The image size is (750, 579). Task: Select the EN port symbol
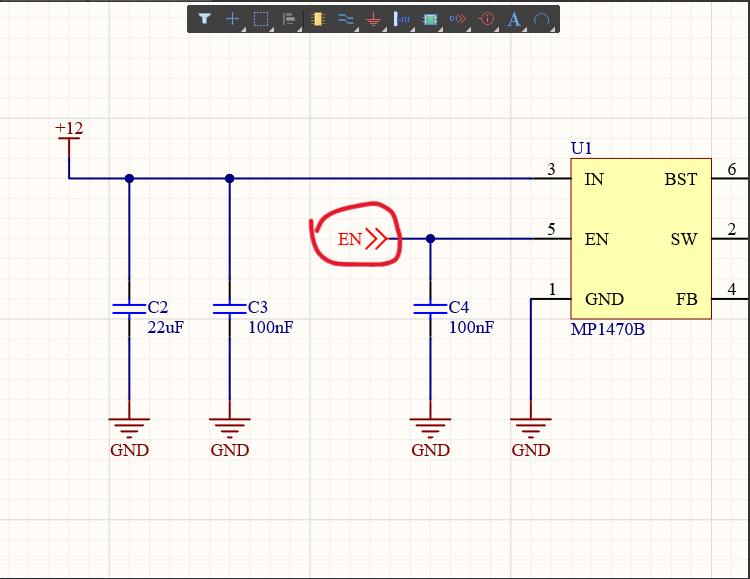(x=363, y=238)
